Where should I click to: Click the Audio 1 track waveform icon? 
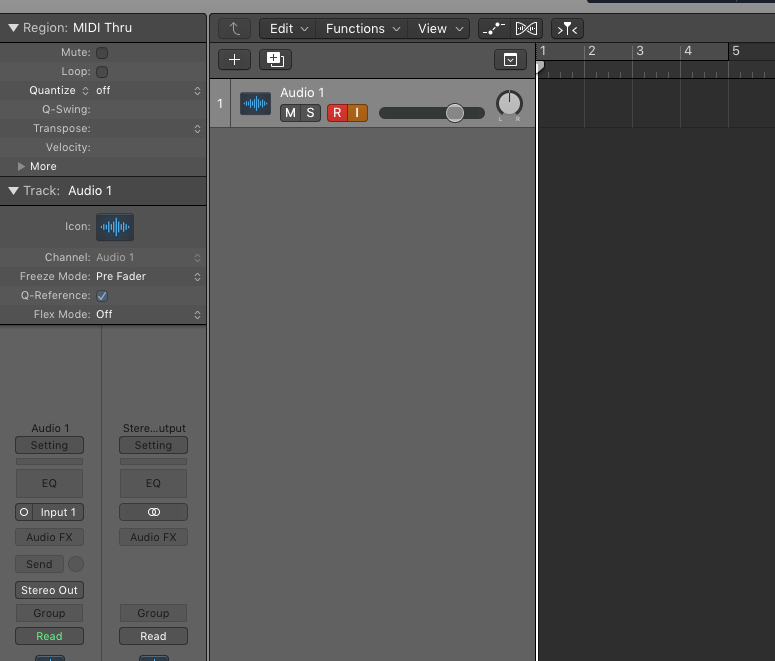coord(256,103)
